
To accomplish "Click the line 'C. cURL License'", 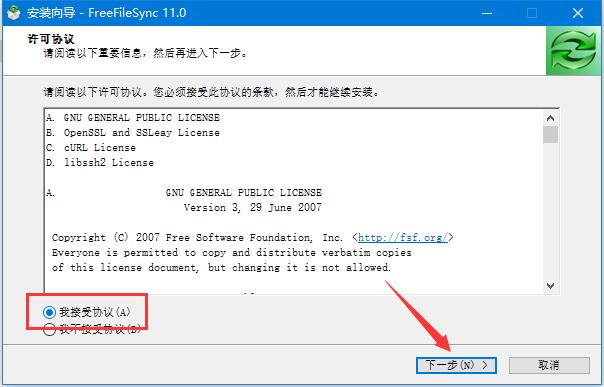I will 91,148.
